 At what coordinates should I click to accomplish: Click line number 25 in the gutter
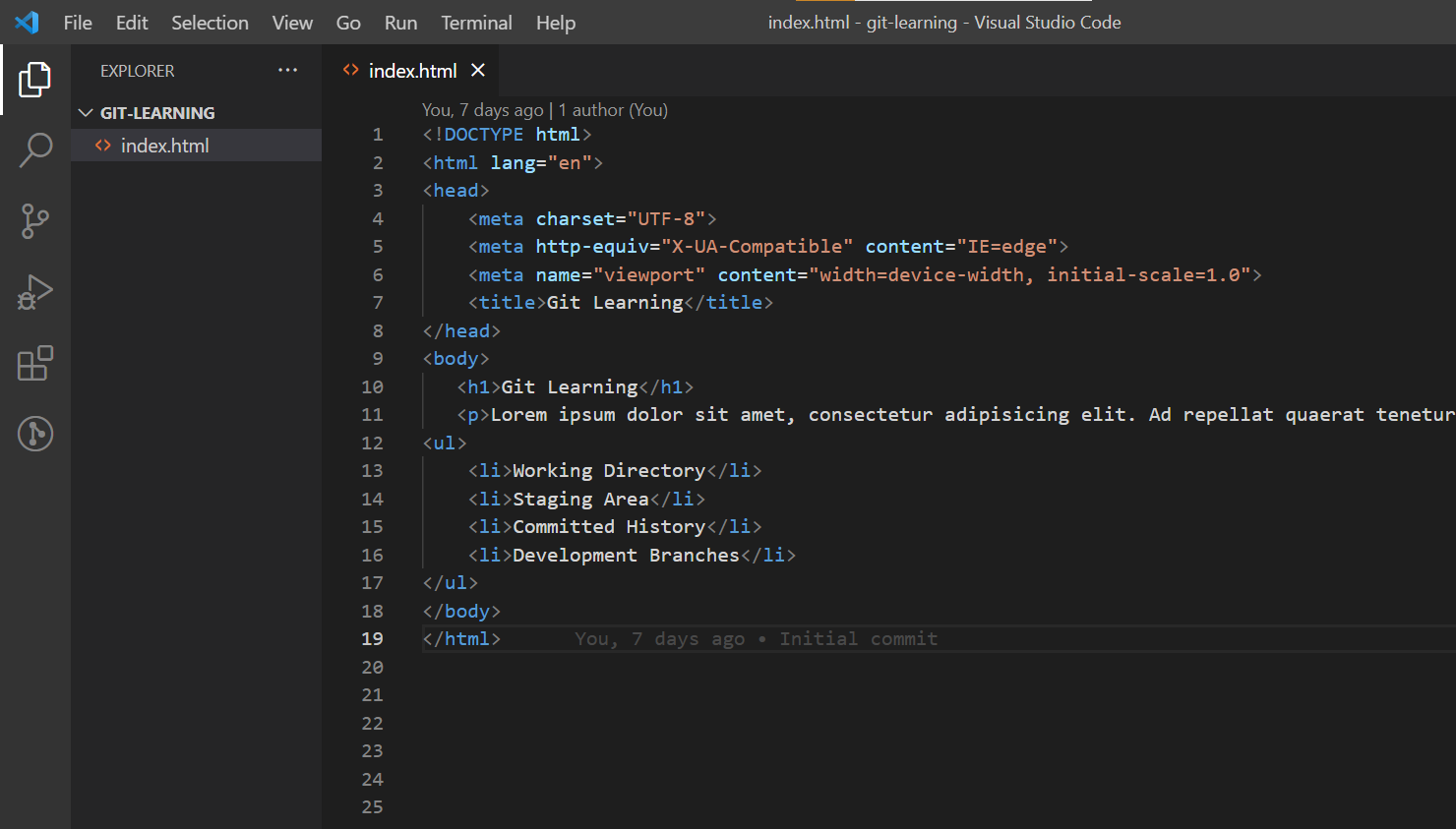372,807
